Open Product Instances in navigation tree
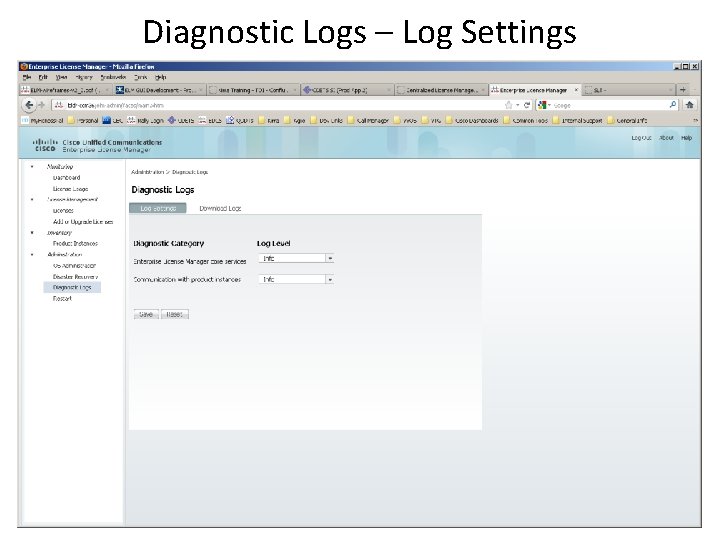The width and height of the screenshot is (720, 540). click(x=75, y=243)
